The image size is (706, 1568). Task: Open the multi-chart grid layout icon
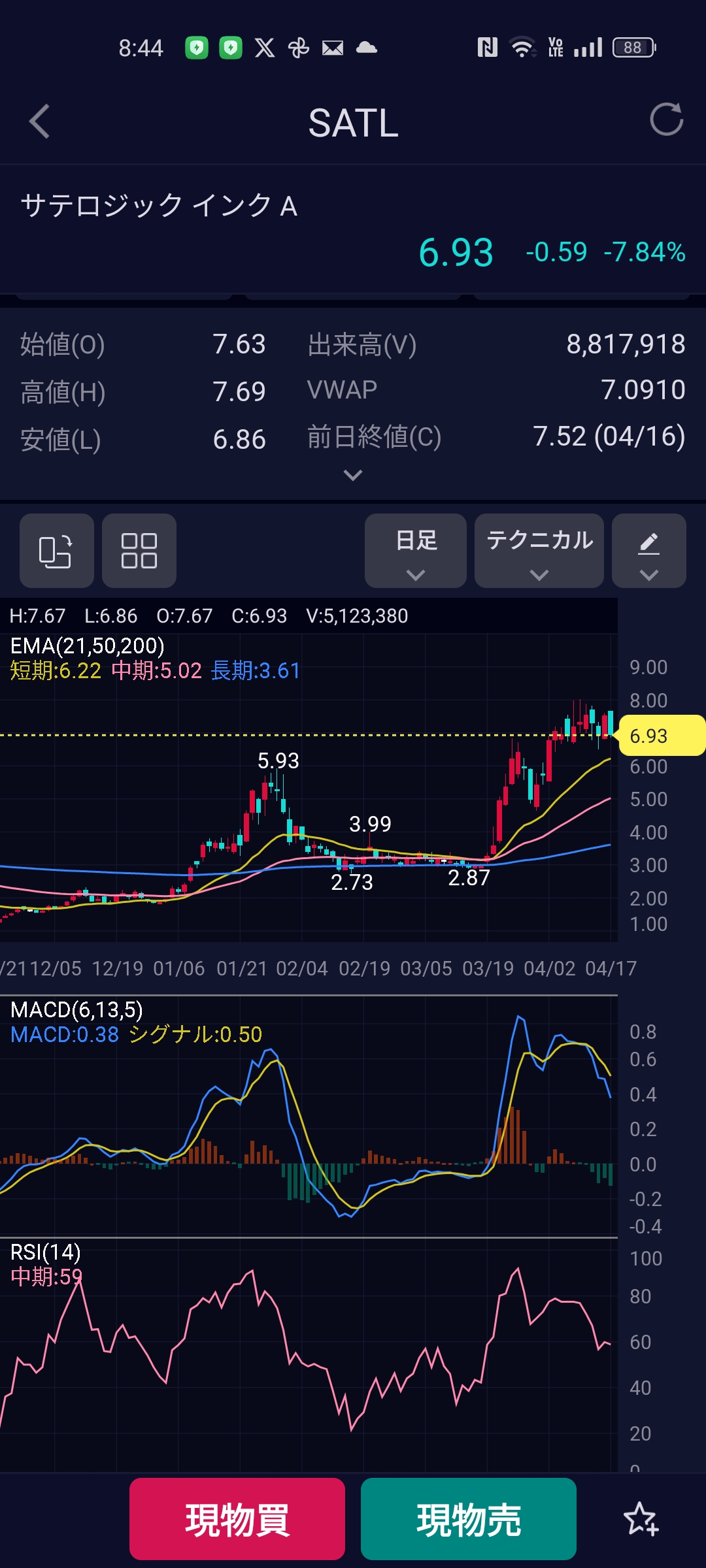[139, 551]
